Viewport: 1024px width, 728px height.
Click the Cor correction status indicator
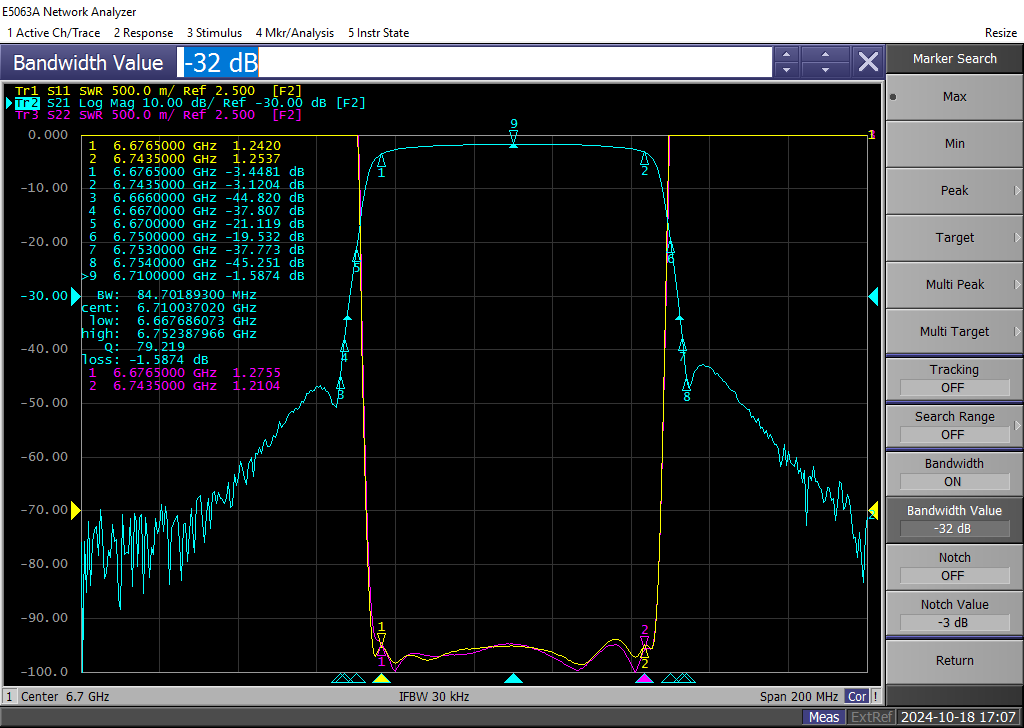point(856,696)
